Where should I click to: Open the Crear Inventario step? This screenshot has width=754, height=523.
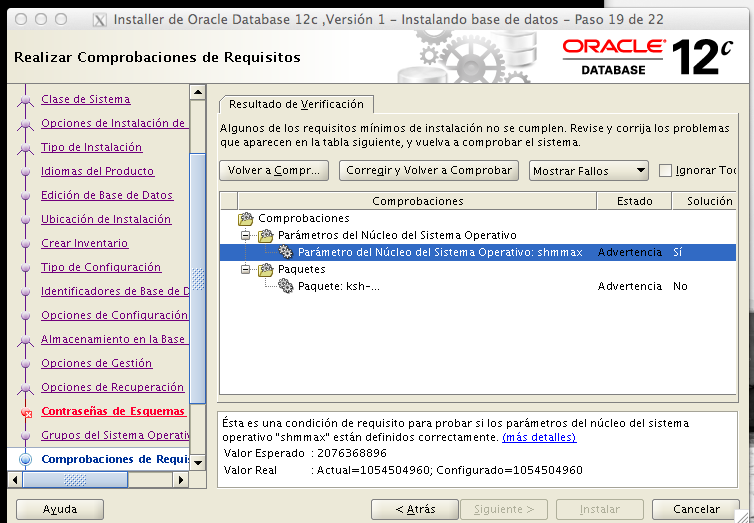click(85, 244)
